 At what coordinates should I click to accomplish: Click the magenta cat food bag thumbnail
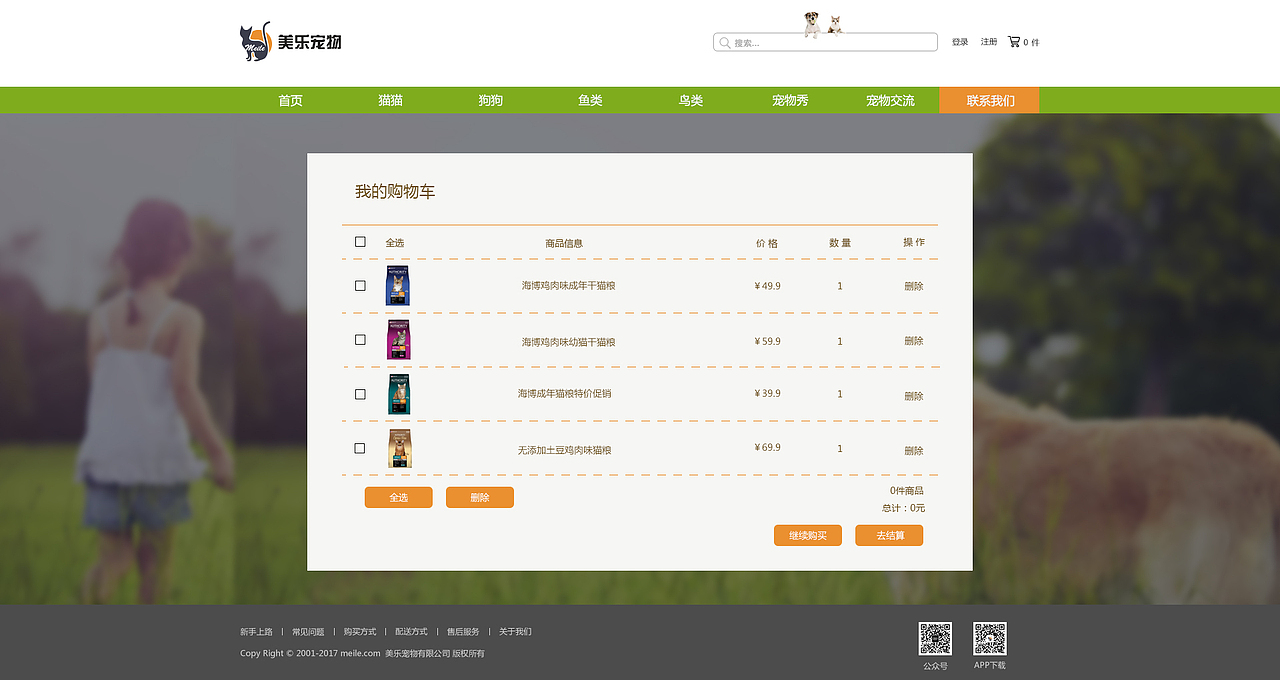click(x=398, y=340)
